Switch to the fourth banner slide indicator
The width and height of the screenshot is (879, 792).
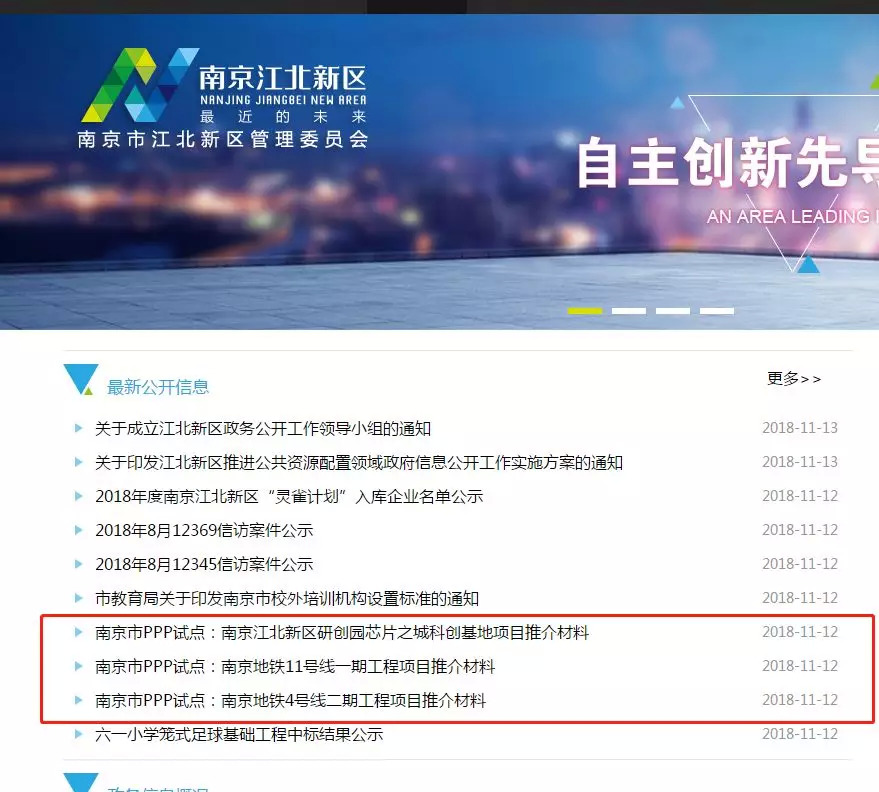coord(717,311)
